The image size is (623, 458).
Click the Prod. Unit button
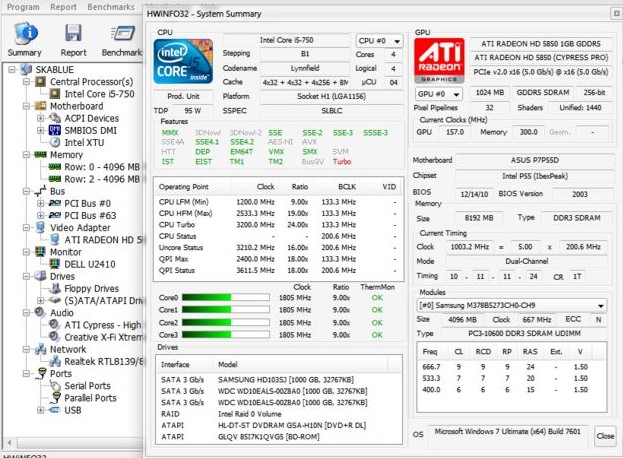pyautogui.click(x=183, y=97)
